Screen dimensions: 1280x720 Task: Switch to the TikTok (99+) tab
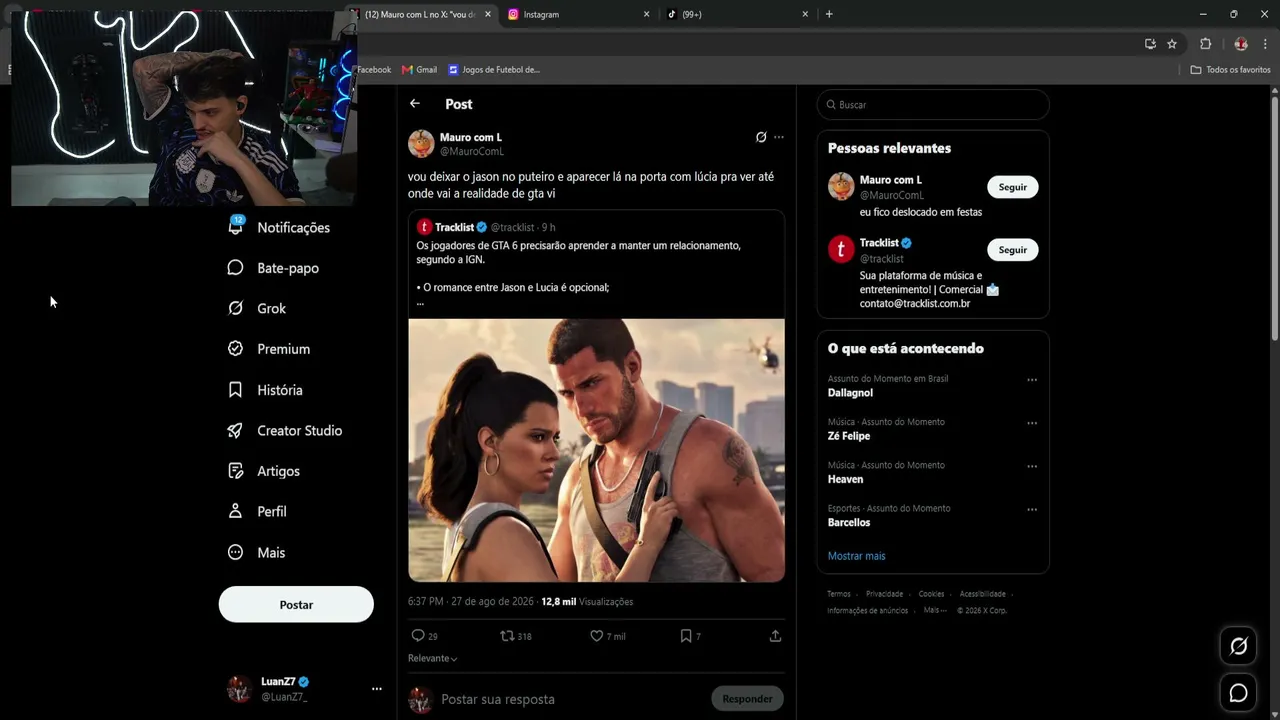[737, 14]
